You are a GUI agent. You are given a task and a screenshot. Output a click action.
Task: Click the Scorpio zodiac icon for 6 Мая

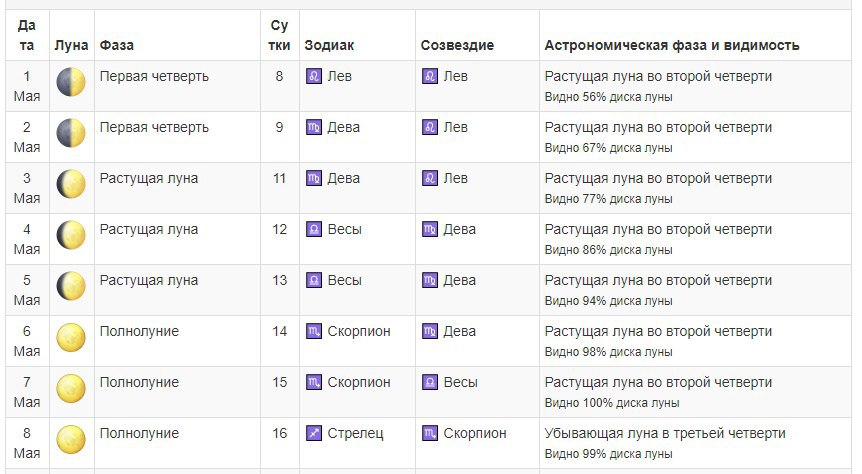pyautogui.click(x=313, y=332)
